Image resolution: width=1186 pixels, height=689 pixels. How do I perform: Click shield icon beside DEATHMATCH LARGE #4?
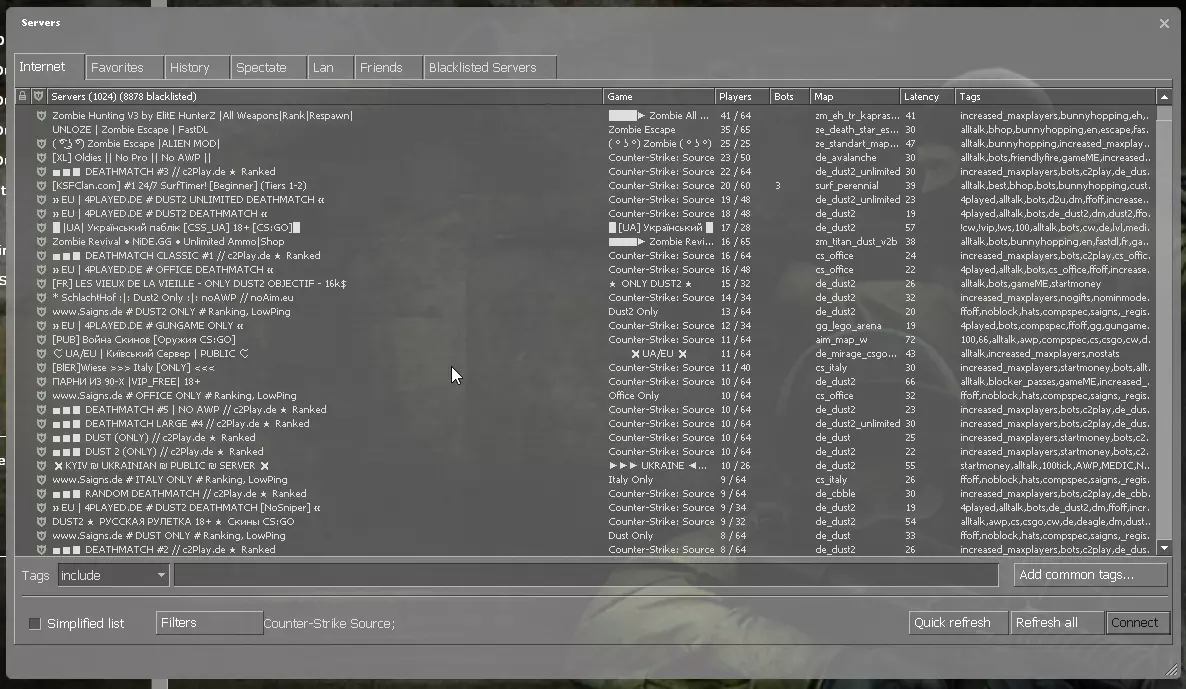tap(42, 424)
